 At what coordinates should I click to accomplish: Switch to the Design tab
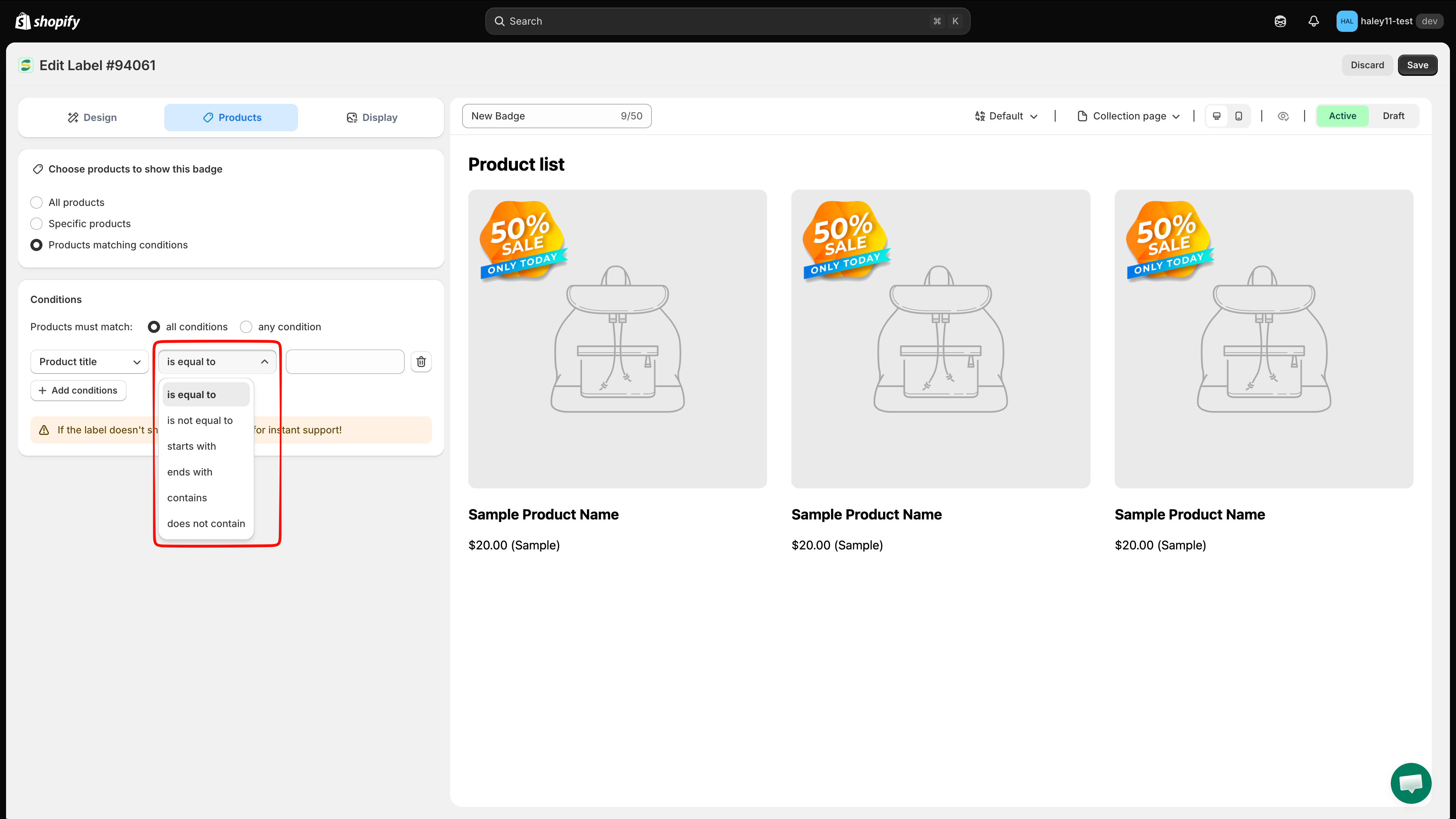click(x=91, y=118)
